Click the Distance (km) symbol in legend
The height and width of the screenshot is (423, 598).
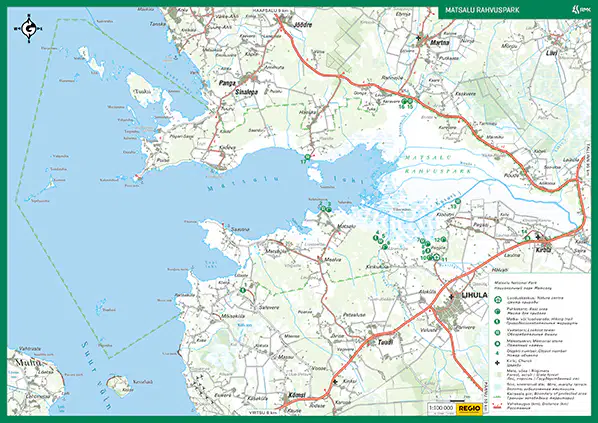coord(497,405)
